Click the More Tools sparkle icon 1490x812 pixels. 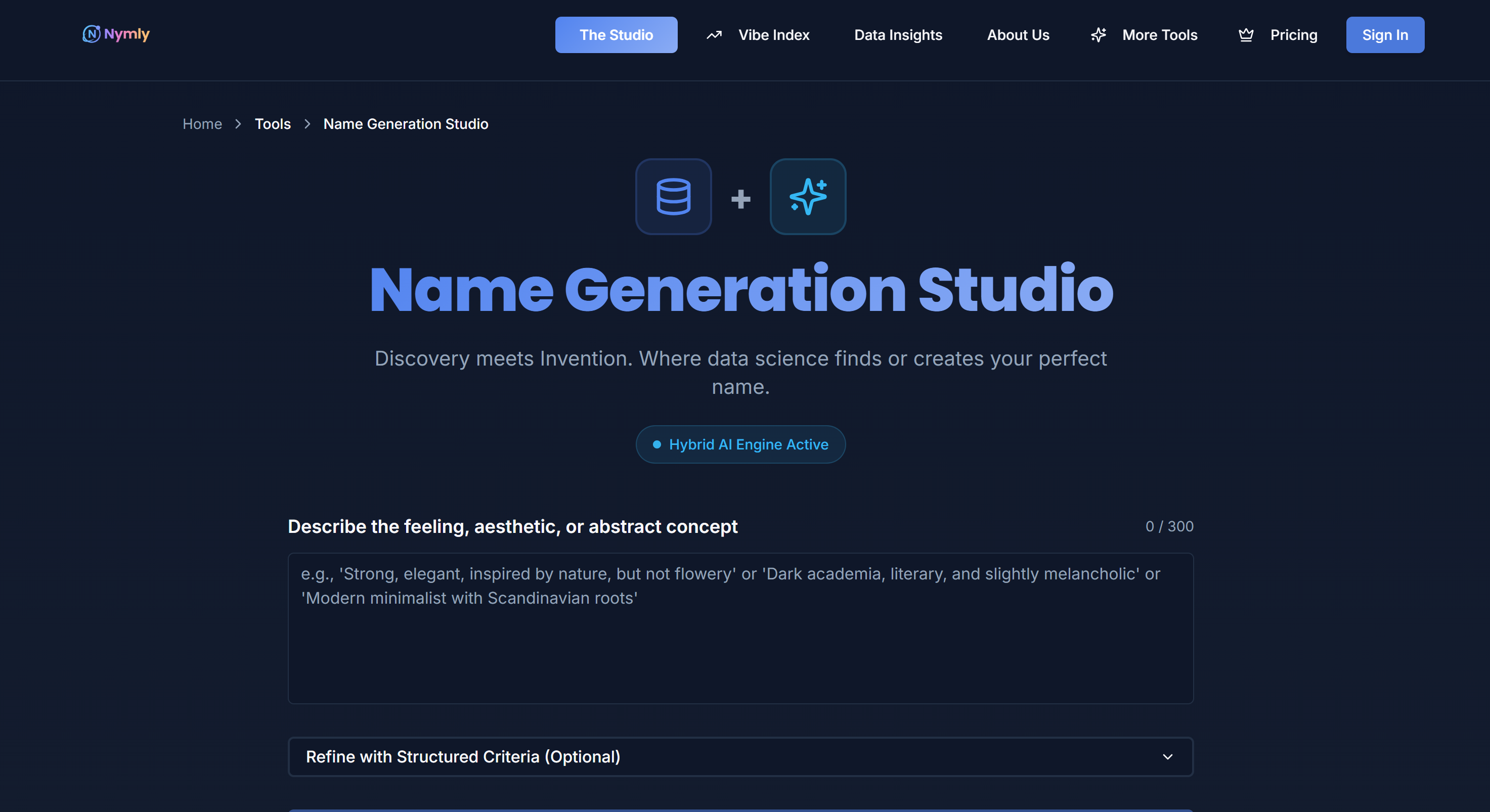(1099, 35)
